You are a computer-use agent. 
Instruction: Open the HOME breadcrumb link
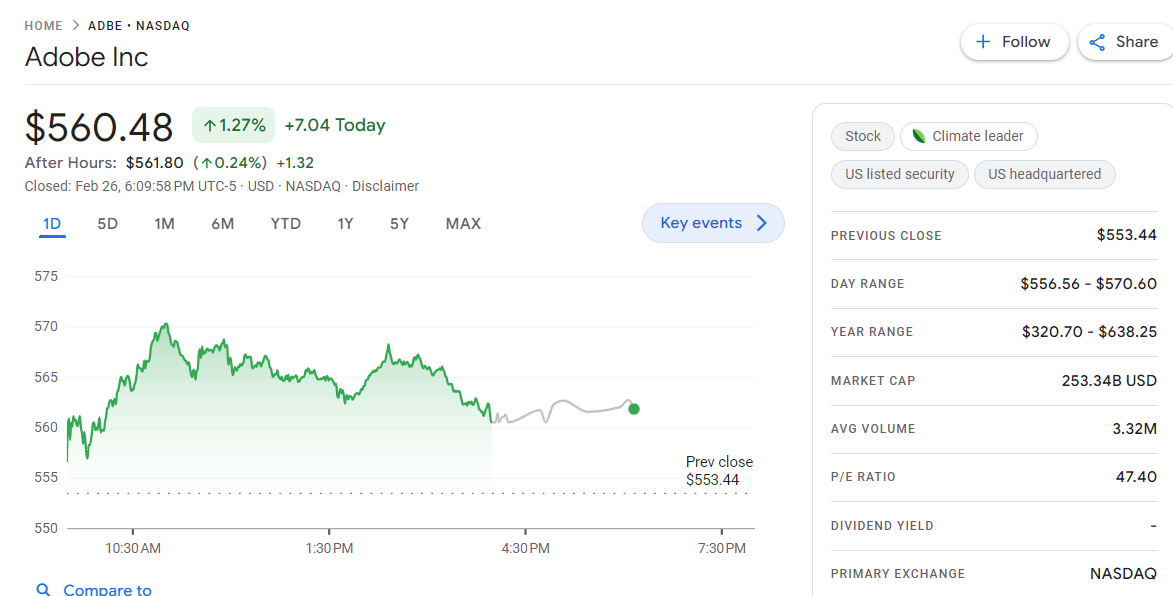point(43,25)
